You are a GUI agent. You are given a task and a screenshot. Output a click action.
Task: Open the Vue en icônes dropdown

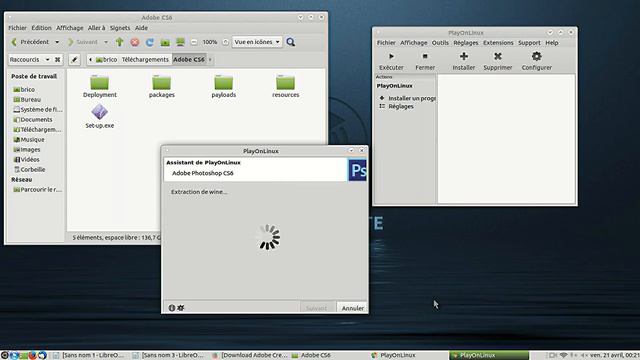tap(257, 42)
